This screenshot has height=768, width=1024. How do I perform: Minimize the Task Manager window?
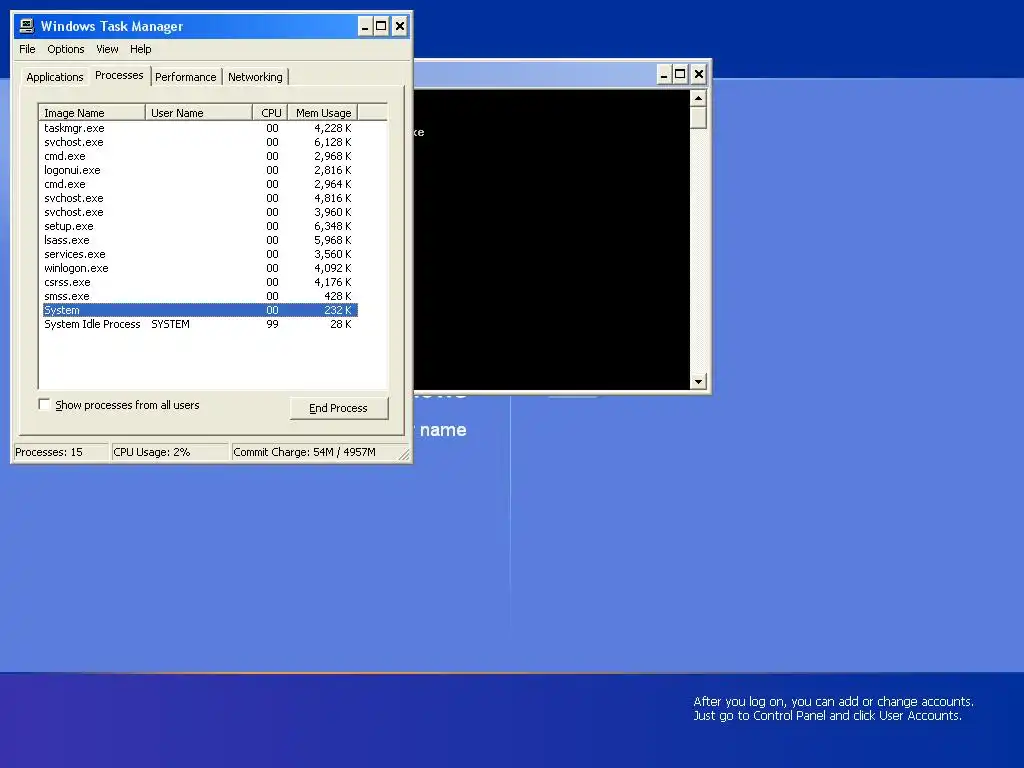click(x=365, y=27)
